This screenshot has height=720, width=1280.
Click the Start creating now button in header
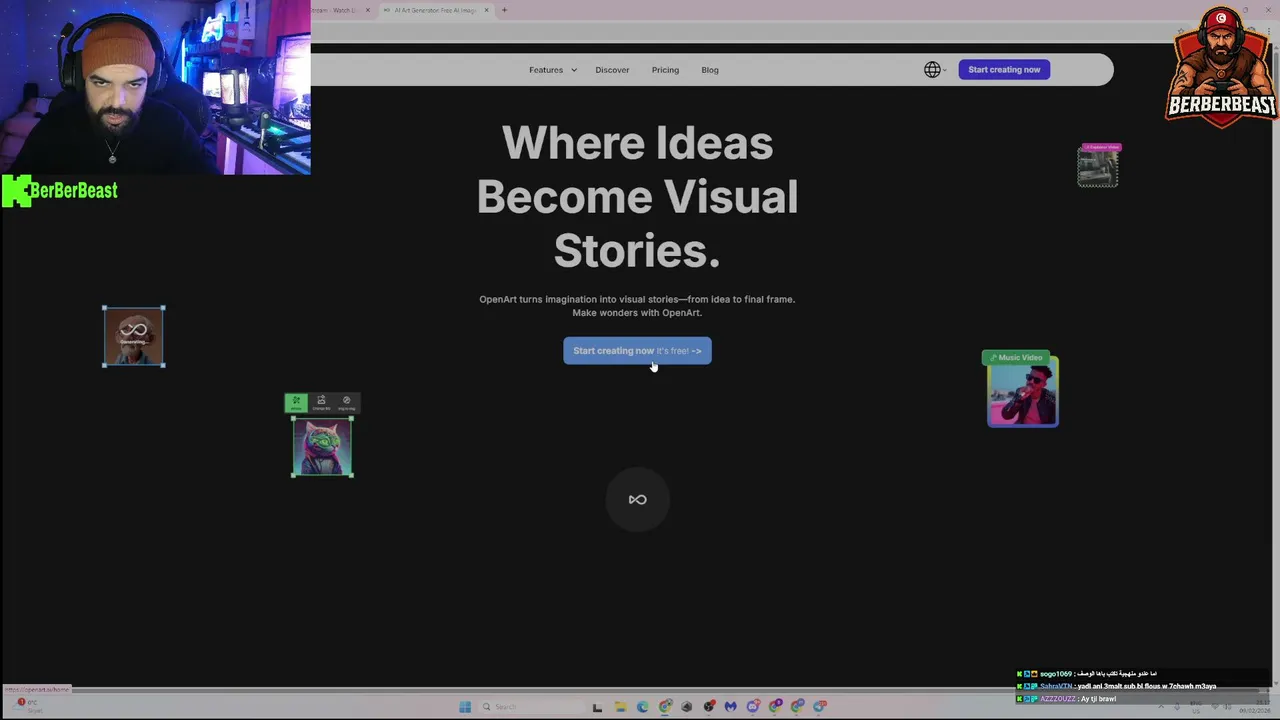tap(1004, 70)
